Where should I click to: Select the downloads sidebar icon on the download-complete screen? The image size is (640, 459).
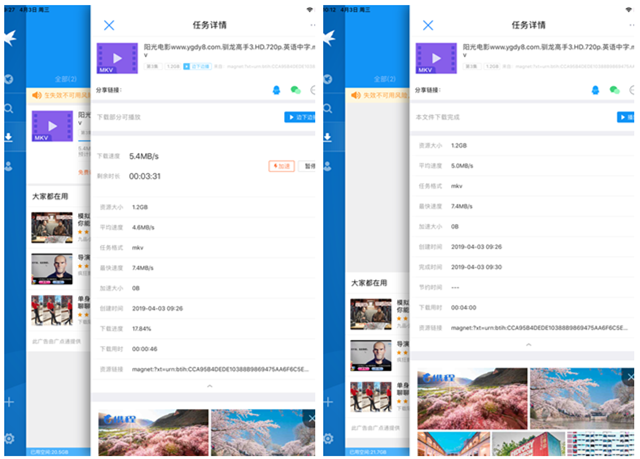tap(328, 137)
